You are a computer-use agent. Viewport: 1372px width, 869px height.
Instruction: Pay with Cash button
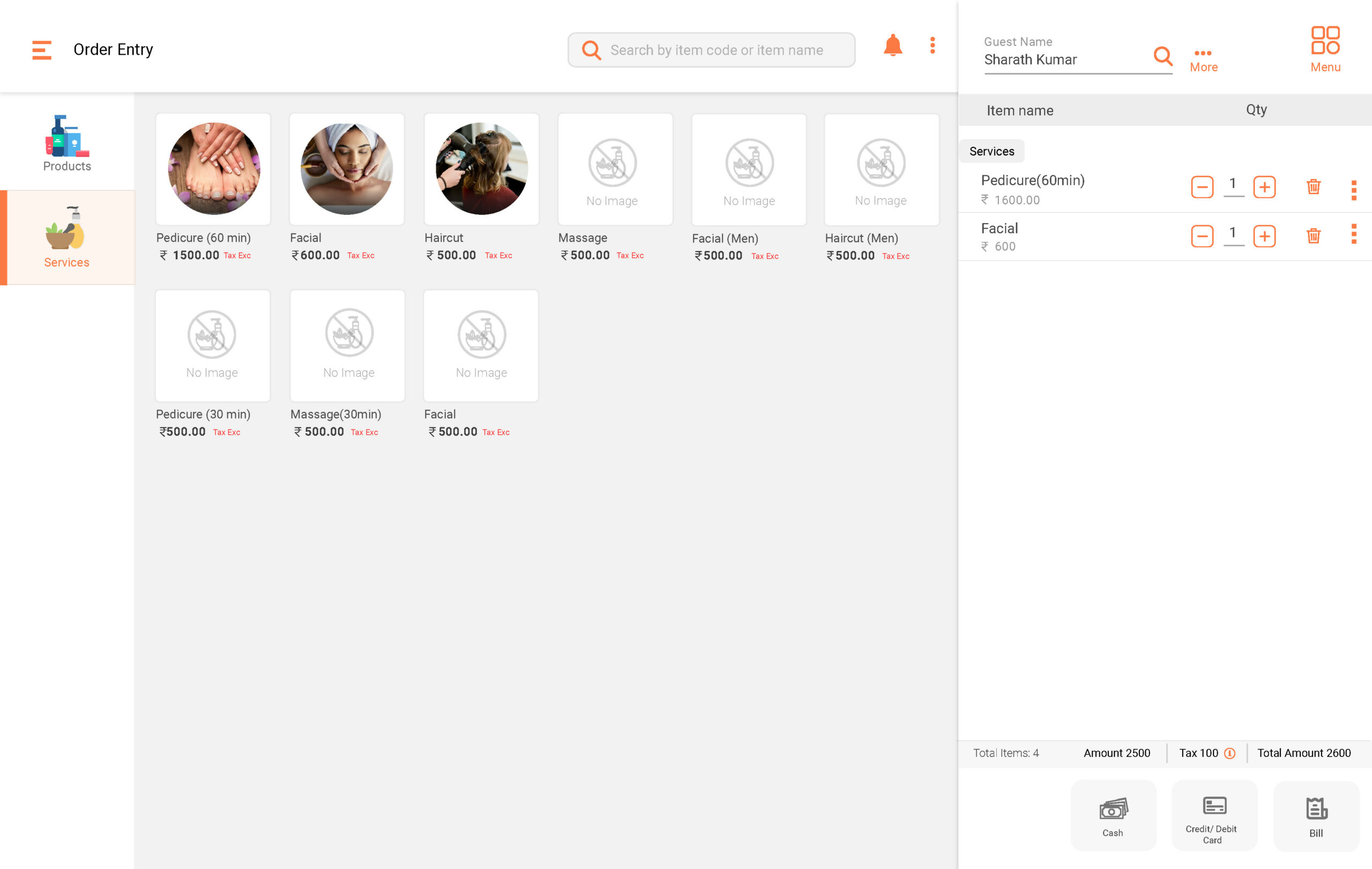click(1113, 815)
